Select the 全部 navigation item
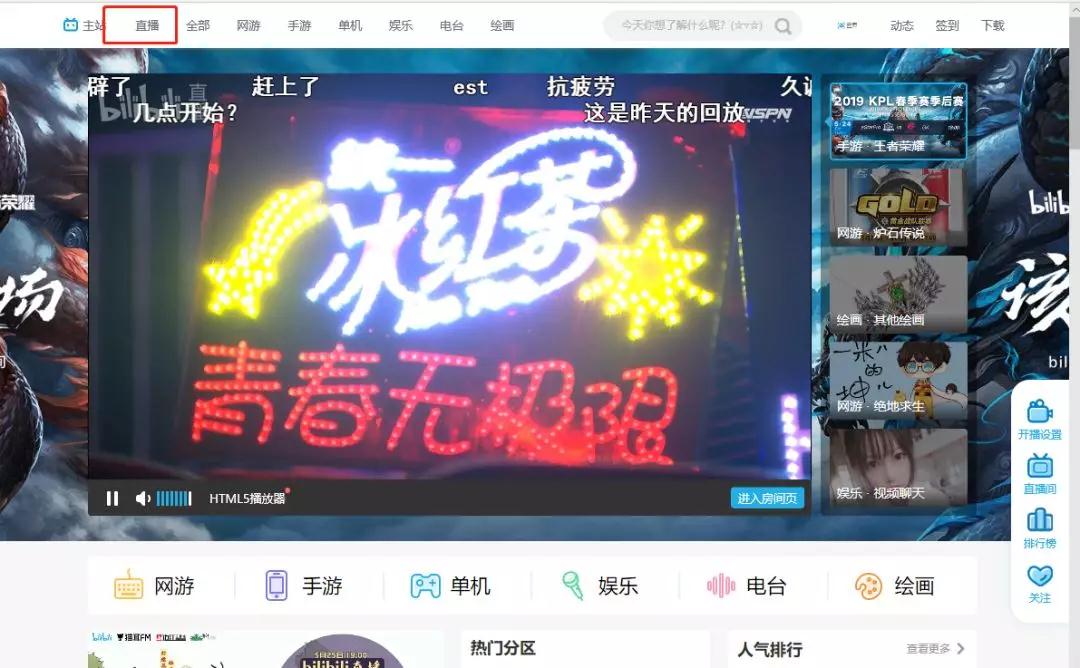This screenshot has width=1080, height=668. pos(198,25)
